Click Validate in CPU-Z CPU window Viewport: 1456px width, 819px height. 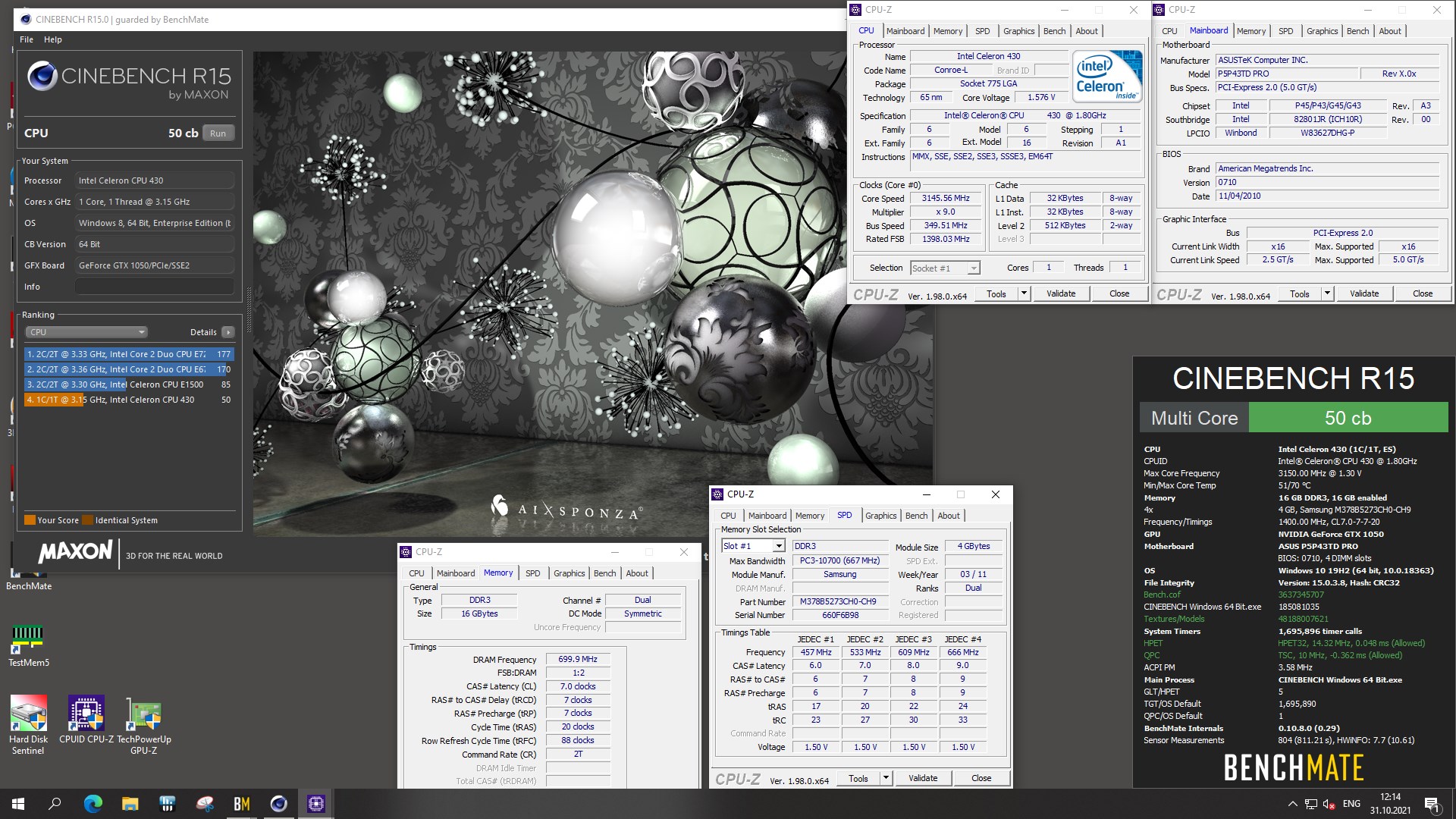[1061, 293]
